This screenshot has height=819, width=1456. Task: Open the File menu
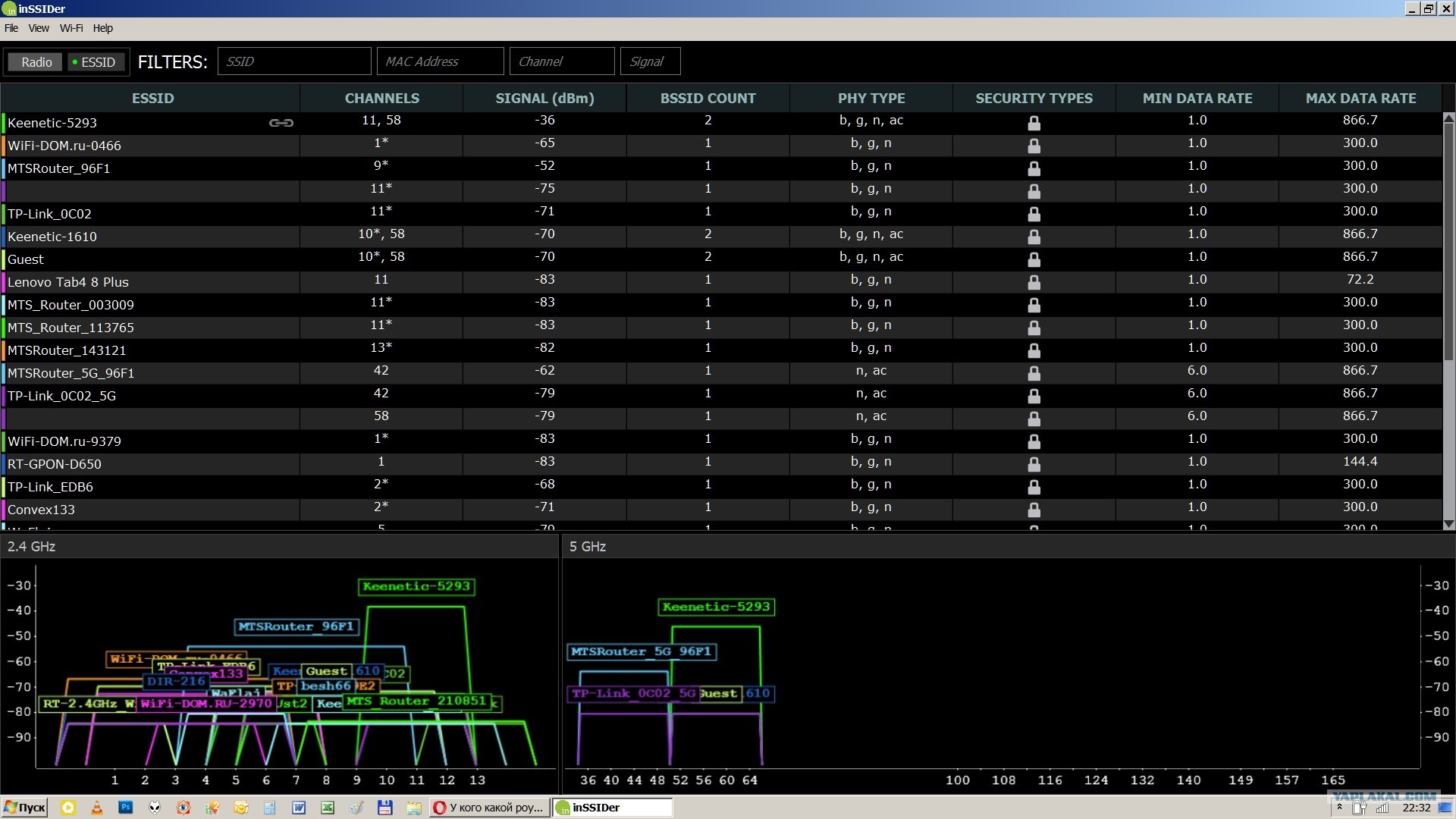click(x=11, y=28)
